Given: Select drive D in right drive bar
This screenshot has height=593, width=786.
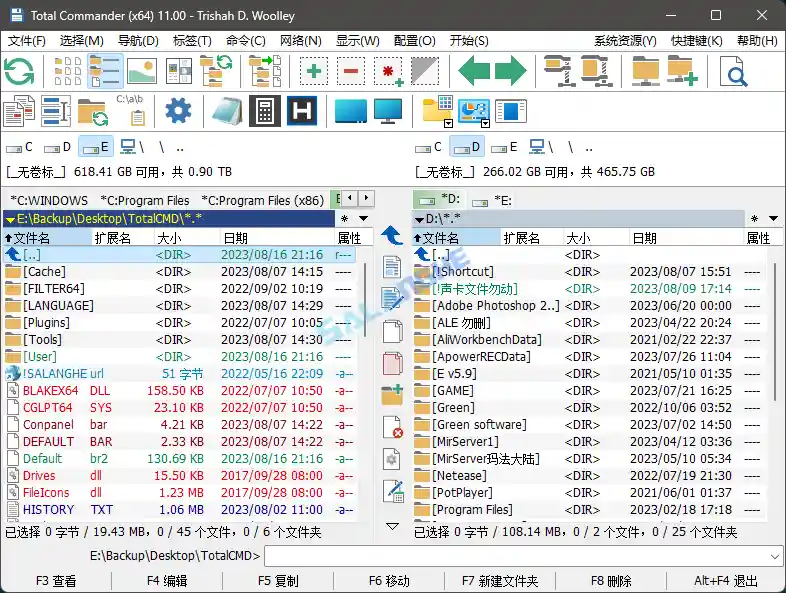Looking at the screenshot, I should coord(467,147).
